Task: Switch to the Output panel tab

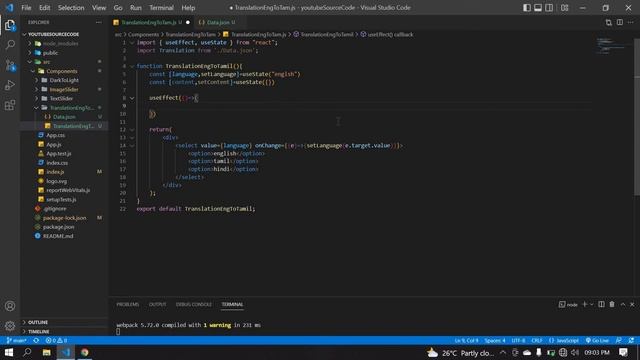Action: (x=157, y=304)
